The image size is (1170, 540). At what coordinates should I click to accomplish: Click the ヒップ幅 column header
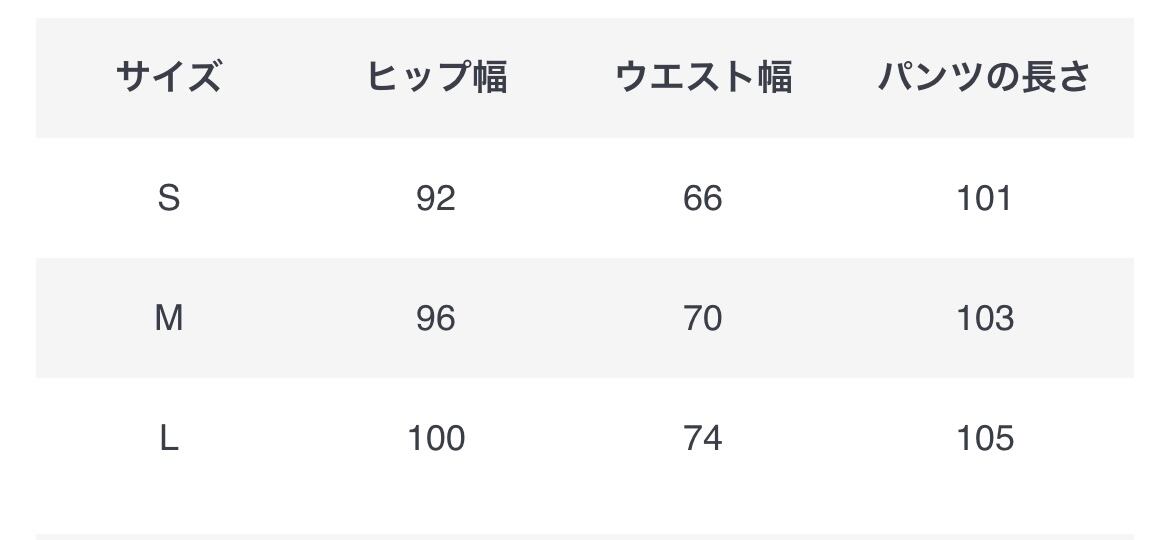[436, 77]
